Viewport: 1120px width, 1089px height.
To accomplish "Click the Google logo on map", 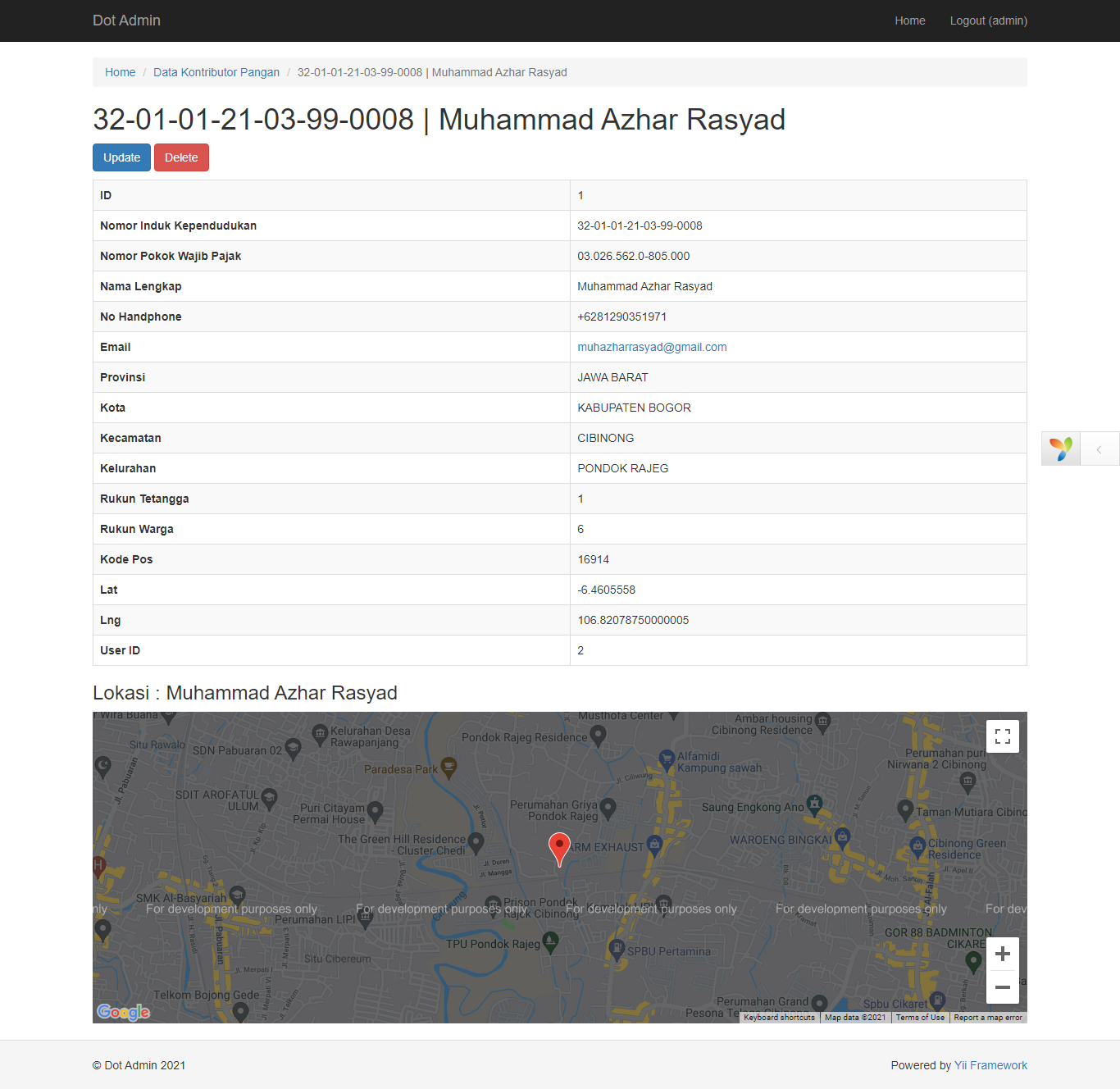I will point(123,1012).
